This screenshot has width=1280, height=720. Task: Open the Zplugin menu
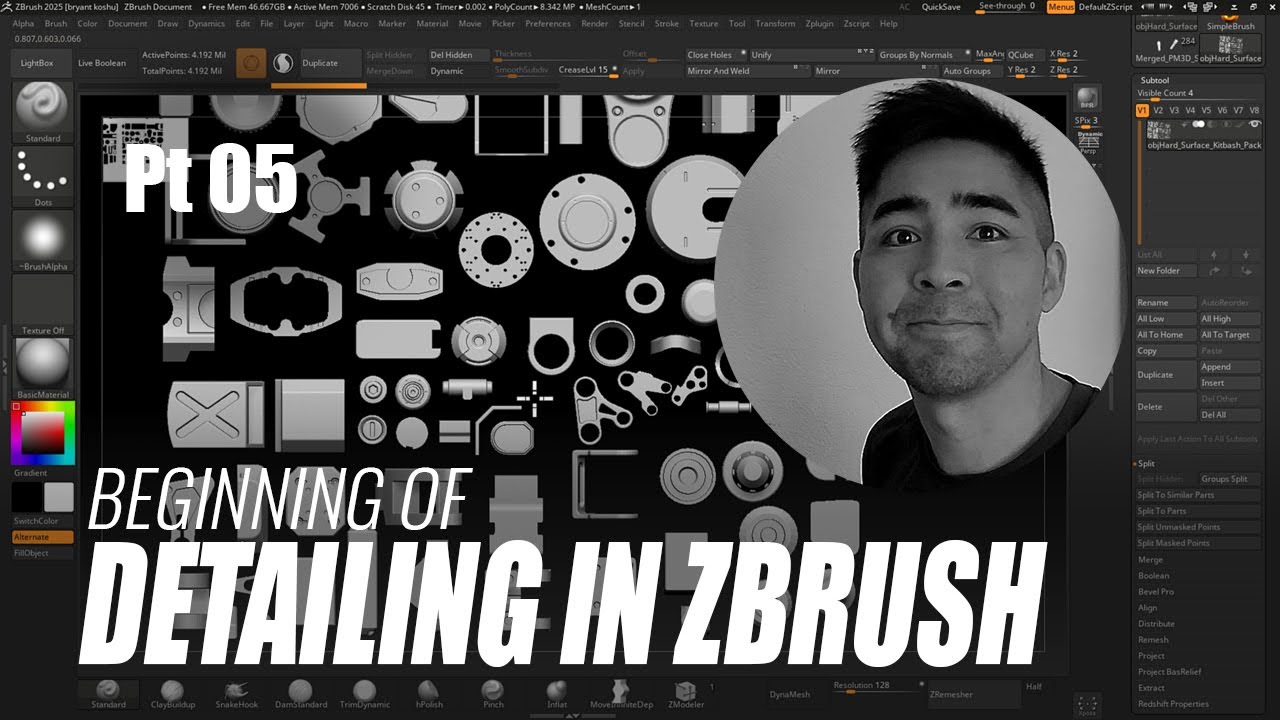[820, 23]
